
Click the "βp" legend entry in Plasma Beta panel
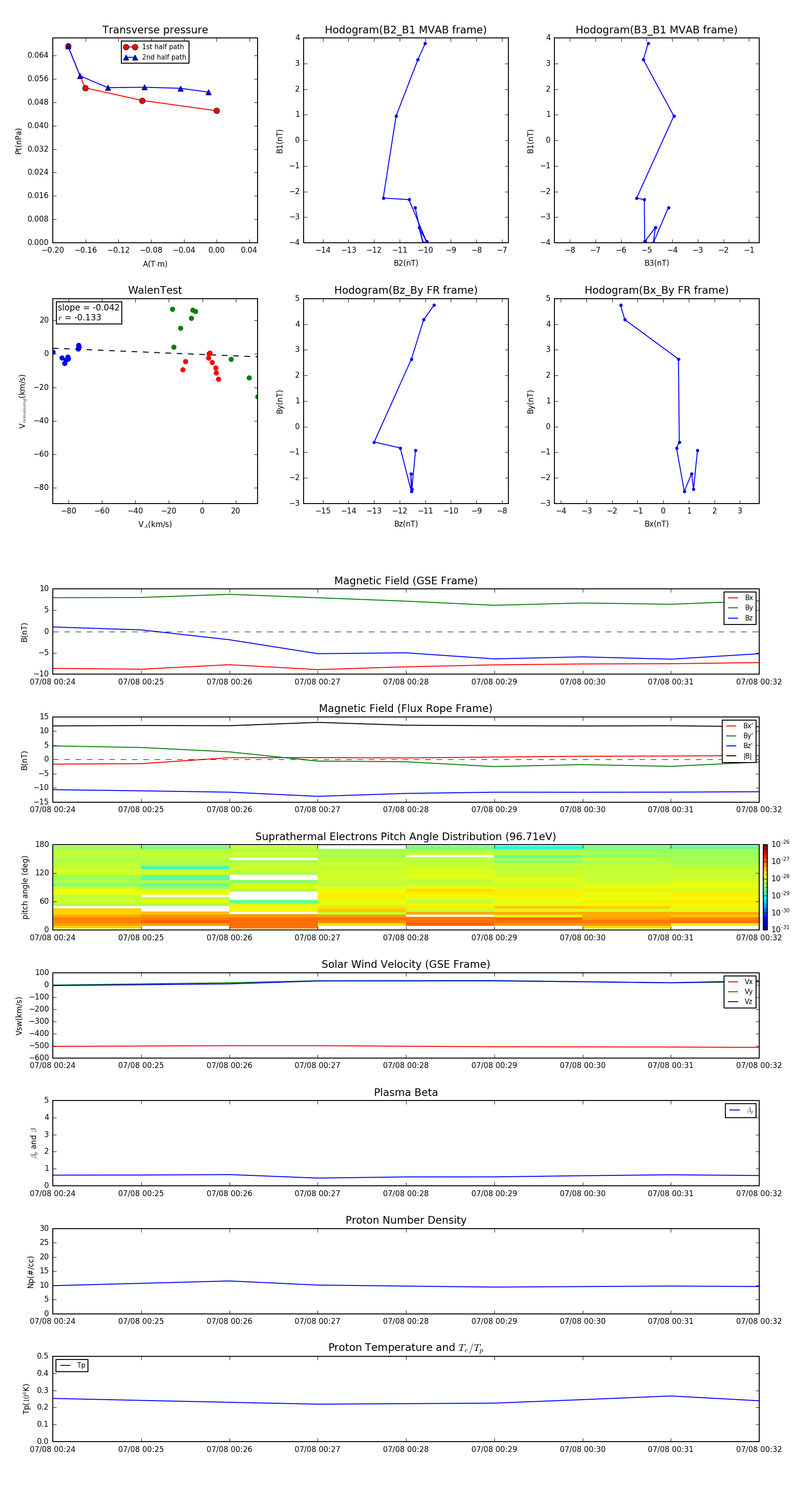[x=741, y=1110]
